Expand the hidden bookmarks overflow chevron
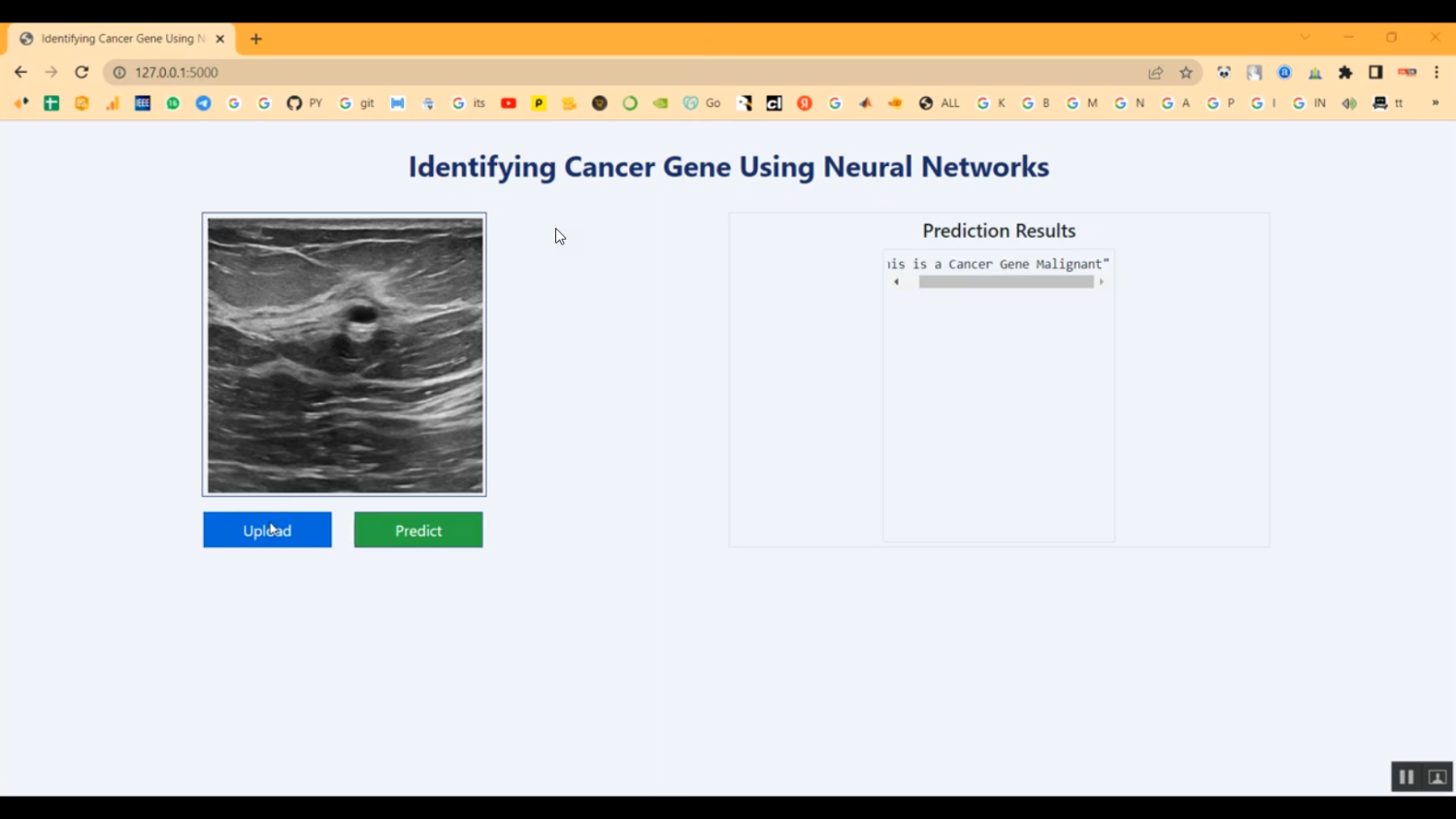Viewport: 1456px width, 819px height. (1435, 103)
